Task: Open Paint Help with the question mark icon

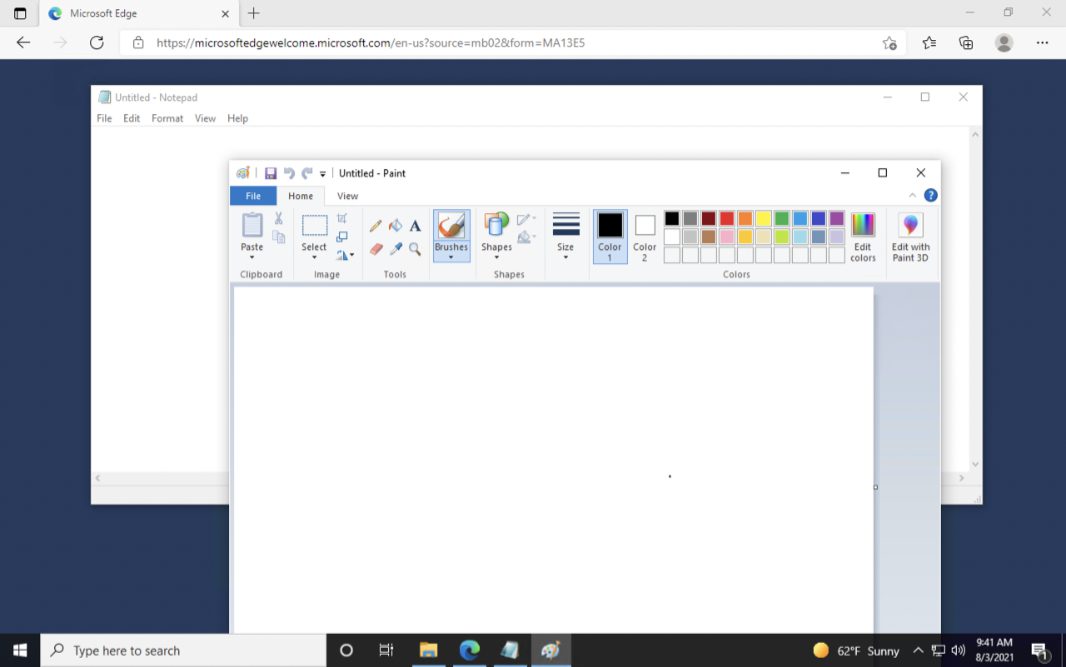Action: pos(930,196)
